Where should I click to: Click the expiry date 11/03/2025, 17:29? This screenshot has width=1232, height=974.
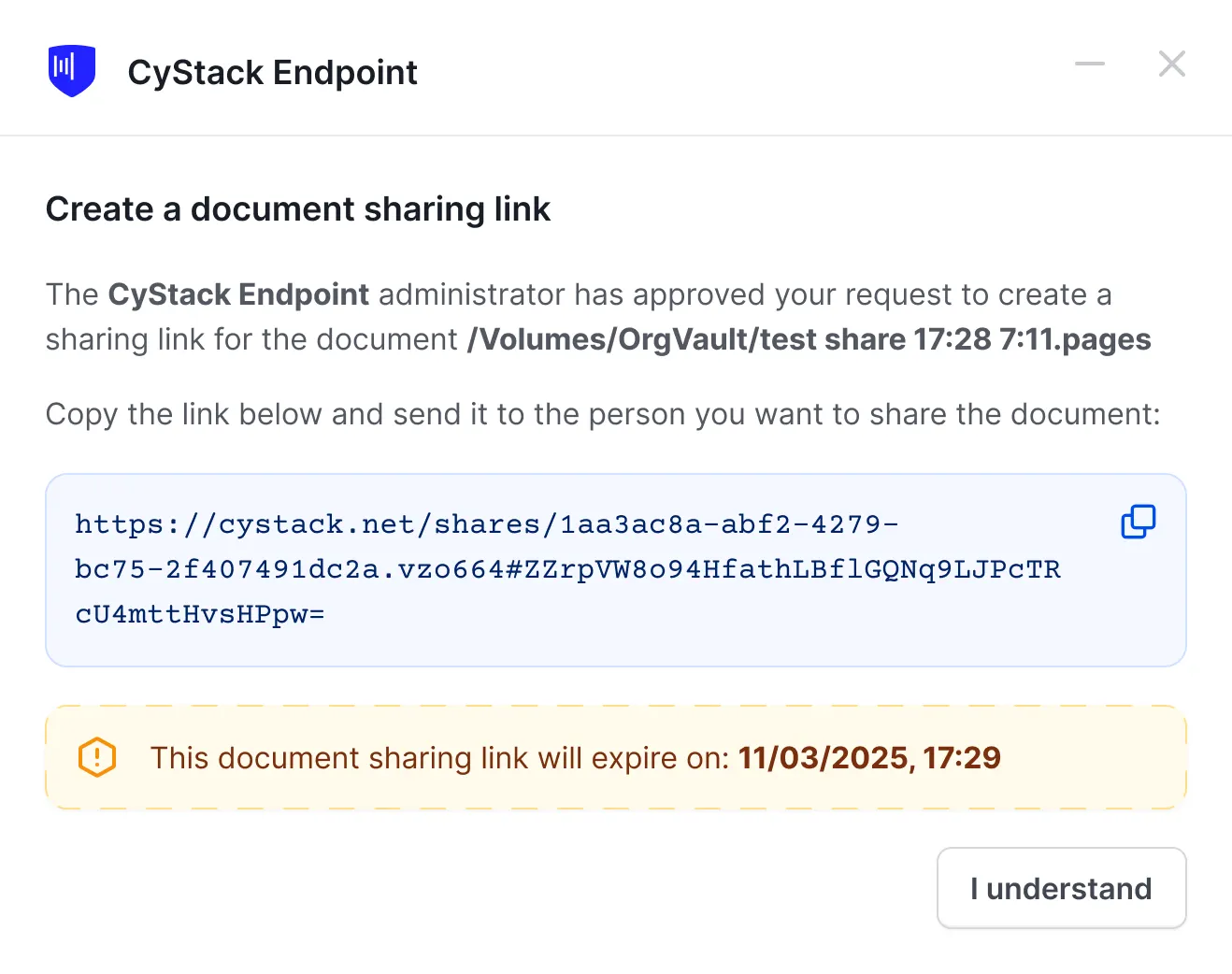click(869, 757)
